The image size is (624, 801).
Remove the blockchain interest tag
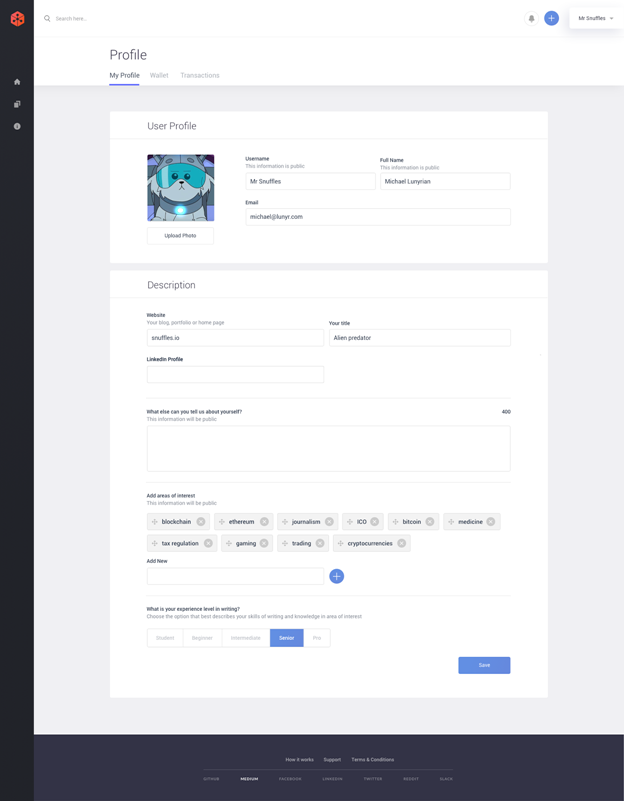click(201, 522)
